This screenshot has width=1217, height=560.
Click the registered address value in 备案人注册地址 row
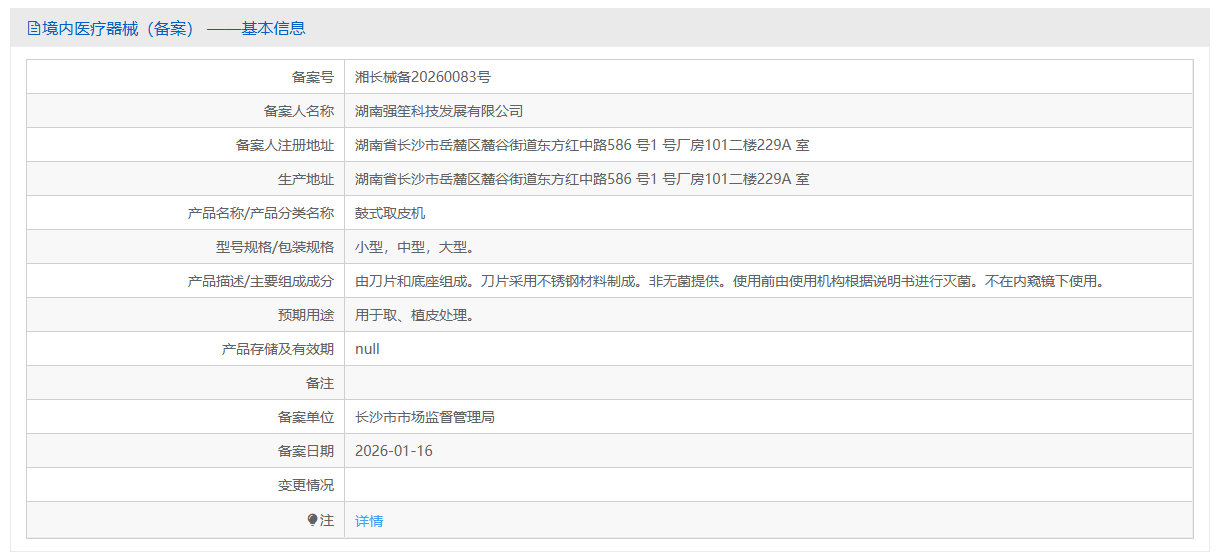582,145
